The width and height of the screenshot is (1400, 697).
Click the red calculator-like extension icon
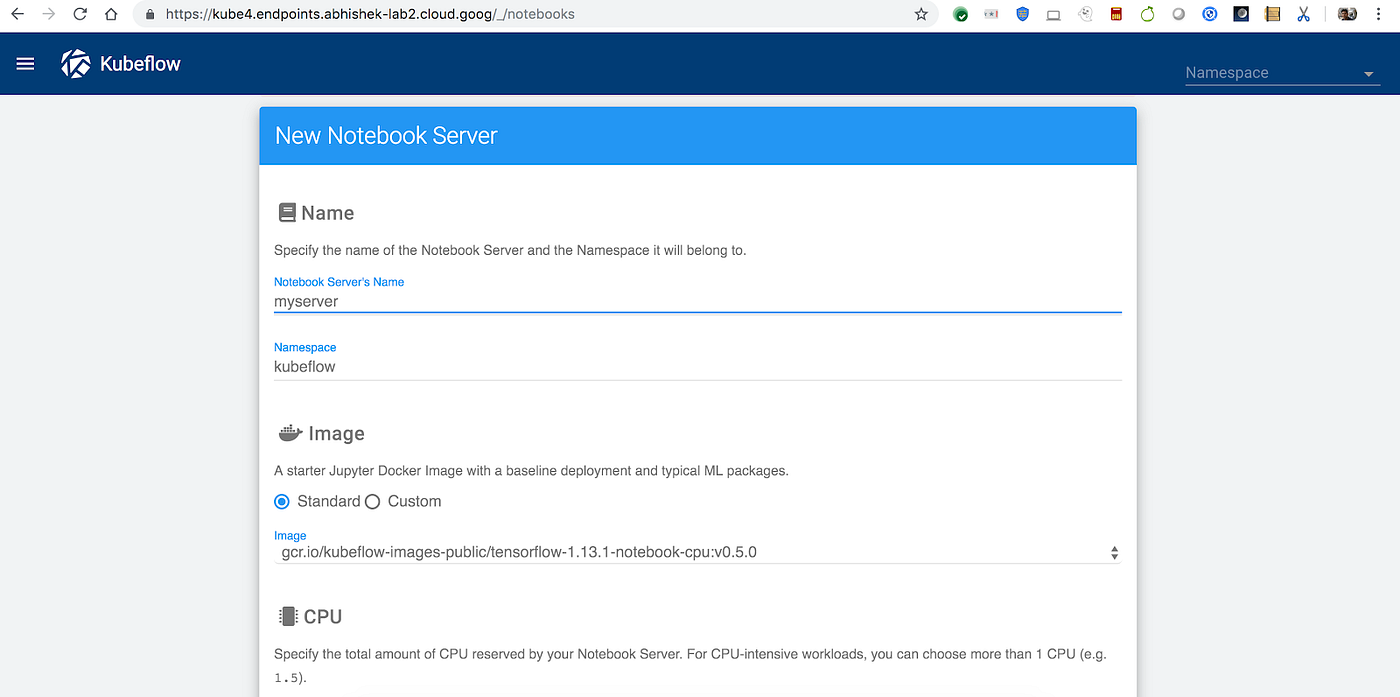point(1116,15)
